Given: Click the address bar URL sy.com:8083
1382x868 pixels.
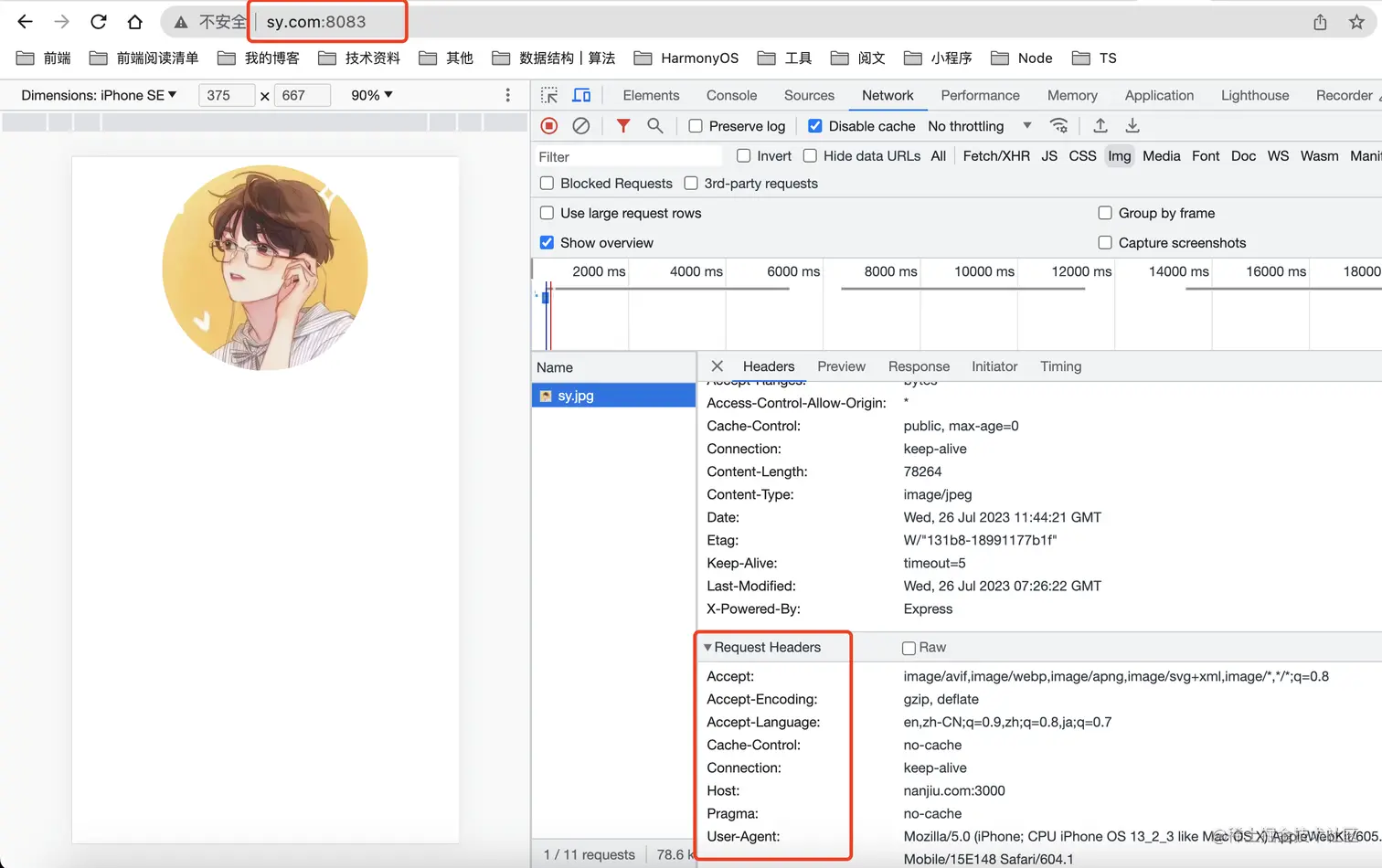Looking at the screenshot, I should point(316,22).
